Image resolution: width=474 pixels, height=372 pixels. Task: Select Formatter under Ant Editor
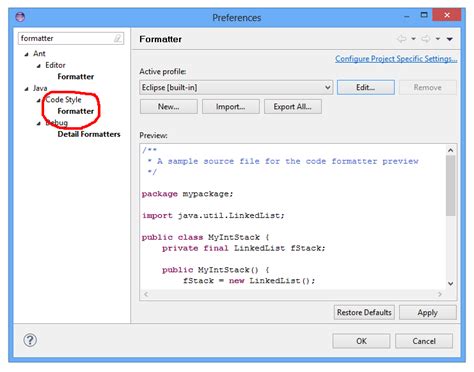76,77
